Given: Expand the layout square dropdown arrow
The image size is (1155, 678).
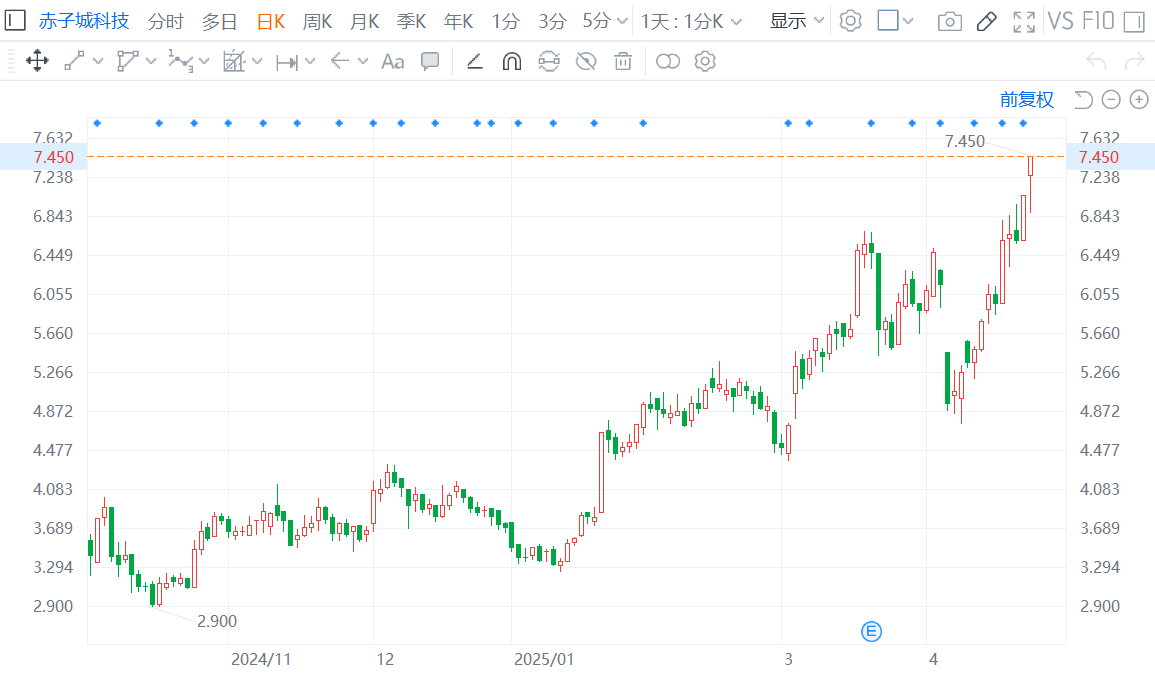Looking at the screenshot, I should point(908,21).
